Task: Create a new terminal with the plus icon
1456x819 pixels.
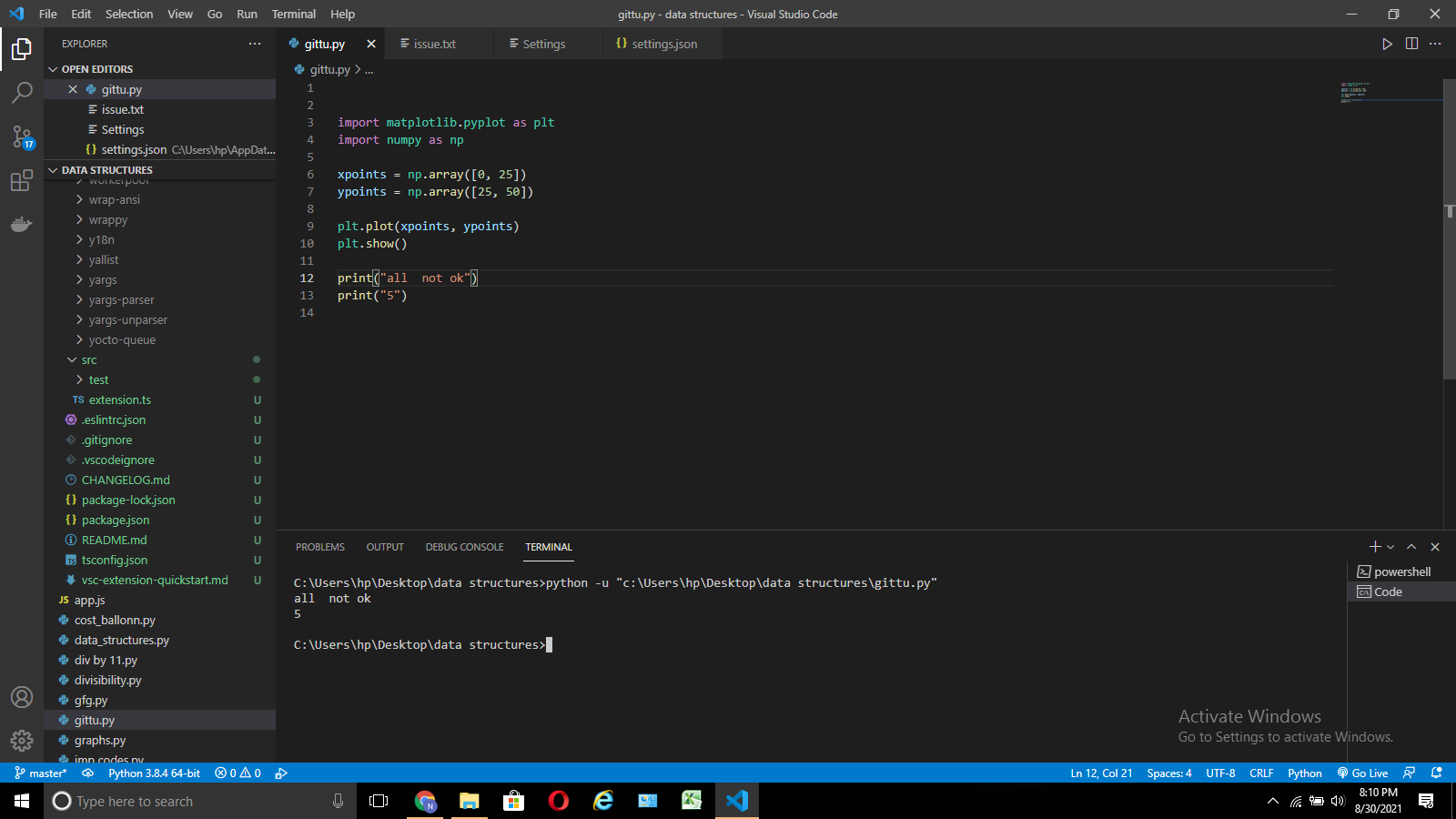Action: tap(1374, 546)
